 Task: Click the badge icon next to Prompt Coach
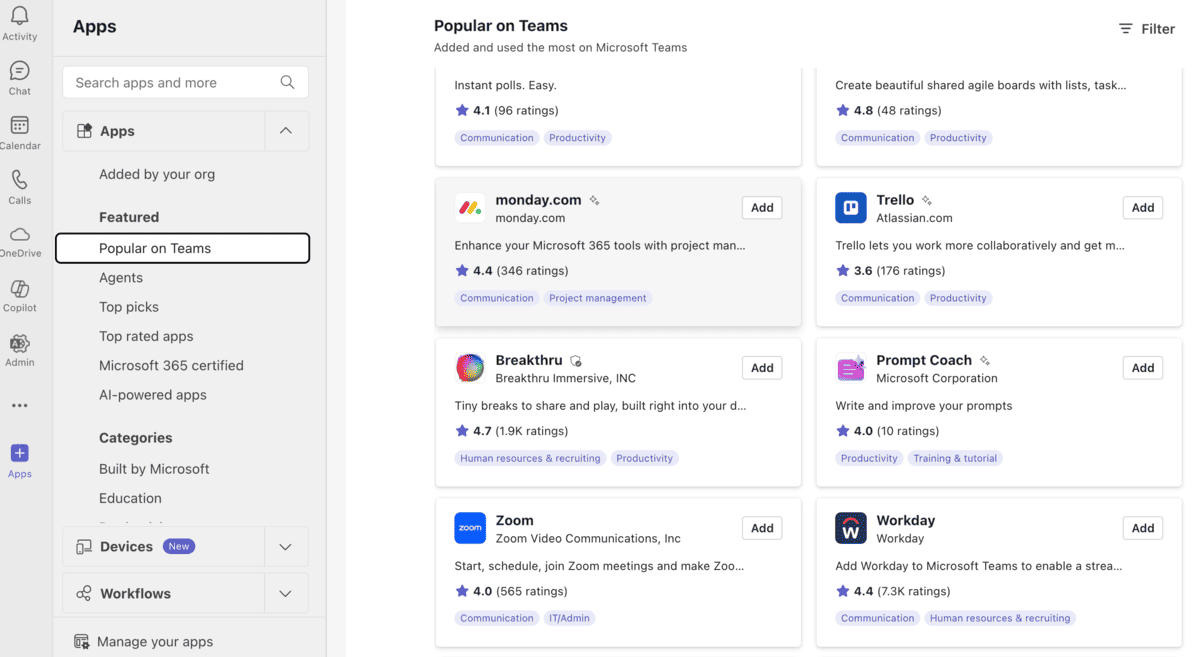tap(984, 360)
